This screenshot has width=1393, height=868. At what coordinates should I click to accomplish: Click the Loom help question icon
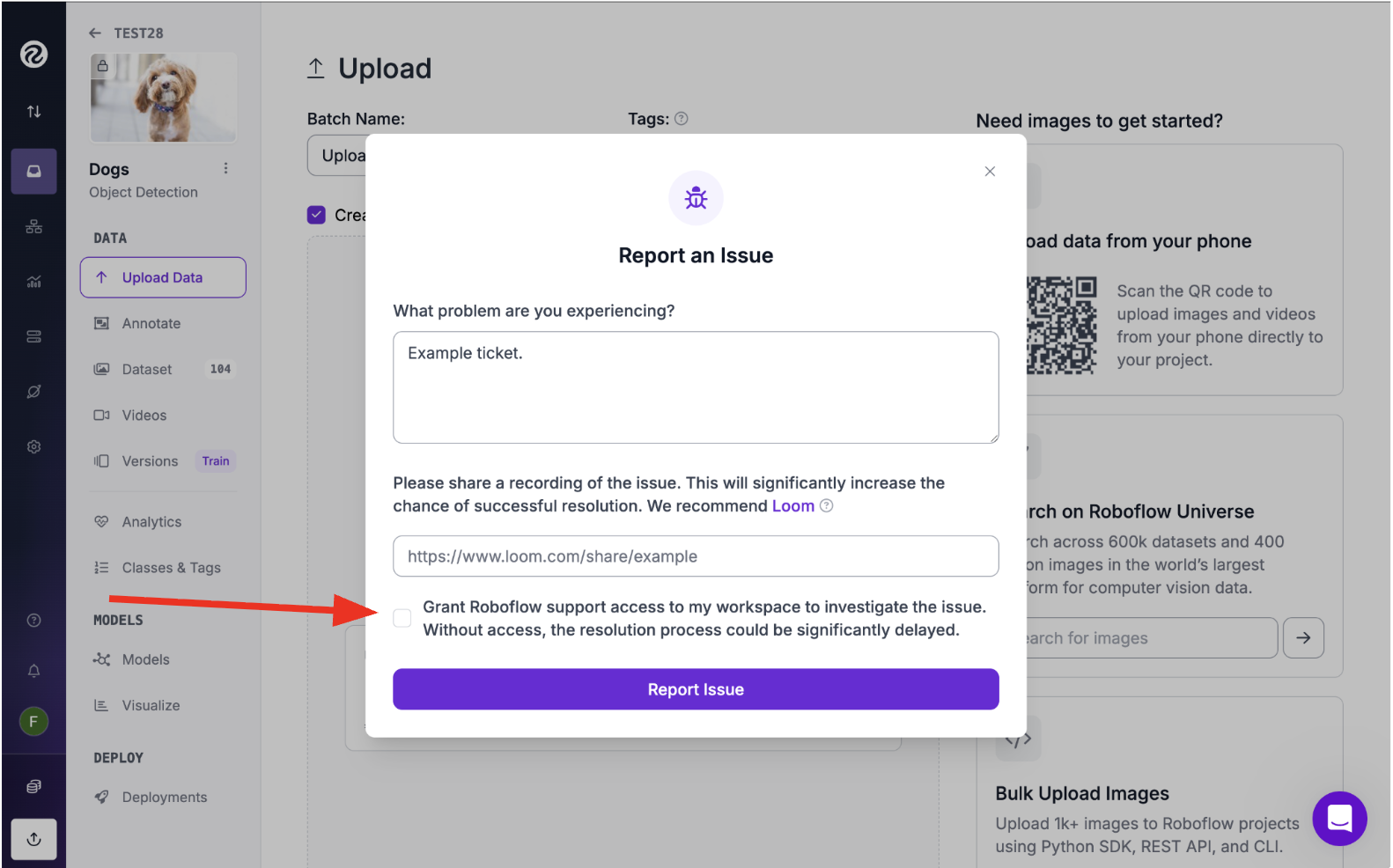[x=826, y=505]
